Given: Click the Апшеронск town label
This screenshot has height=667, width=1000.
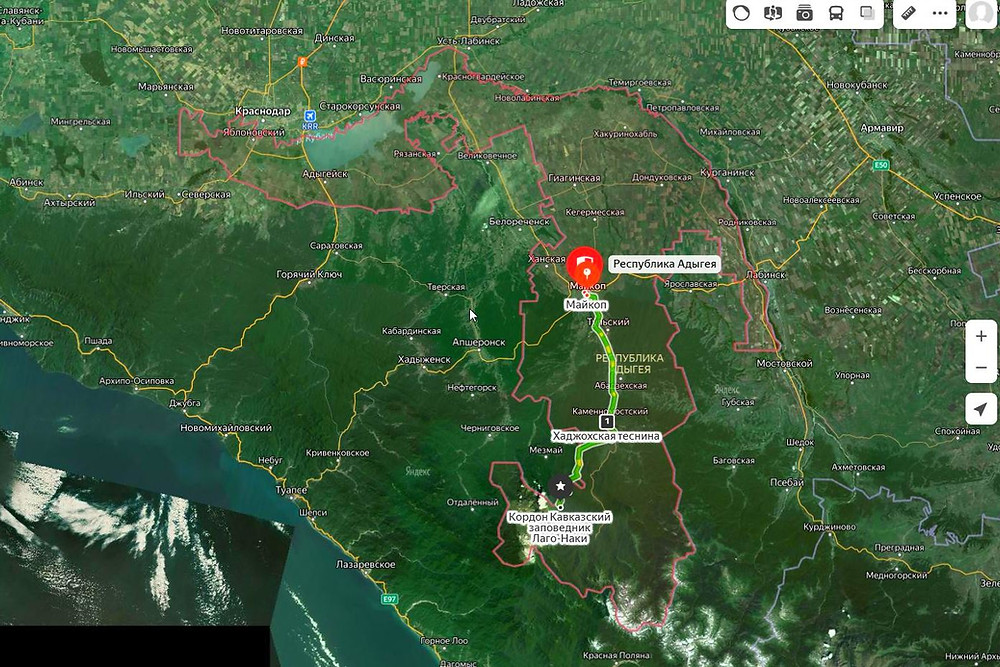Looking at the screenshot, I should (x=479, y=342).
